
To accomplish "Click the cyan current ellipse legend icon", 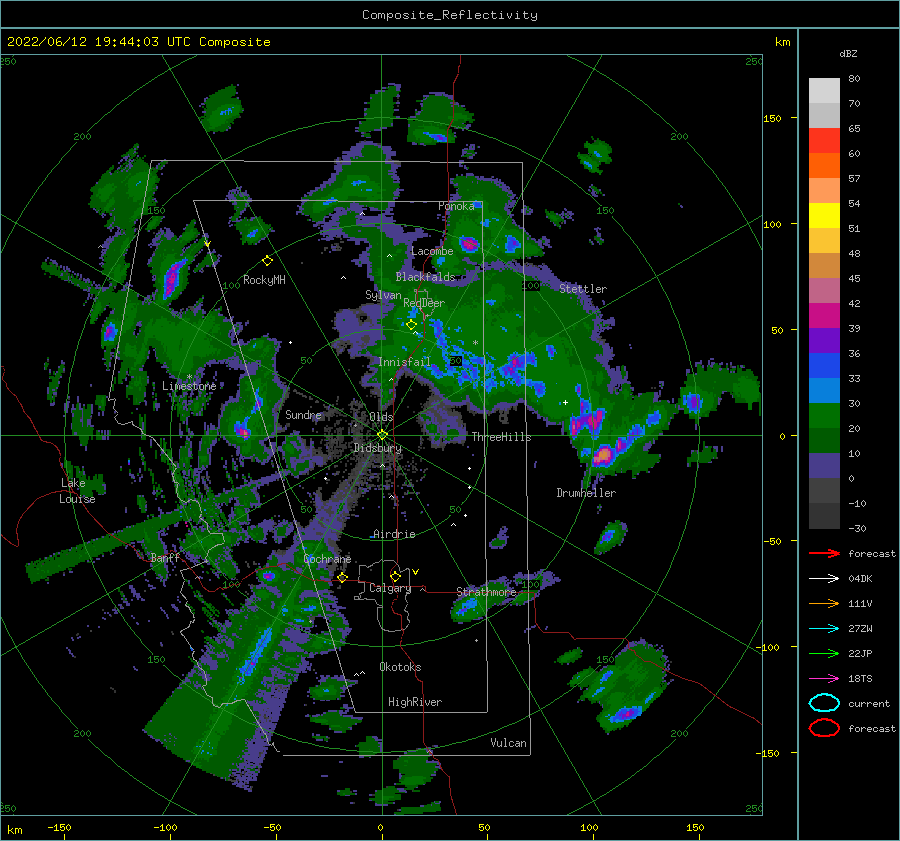I will (824, 703).
